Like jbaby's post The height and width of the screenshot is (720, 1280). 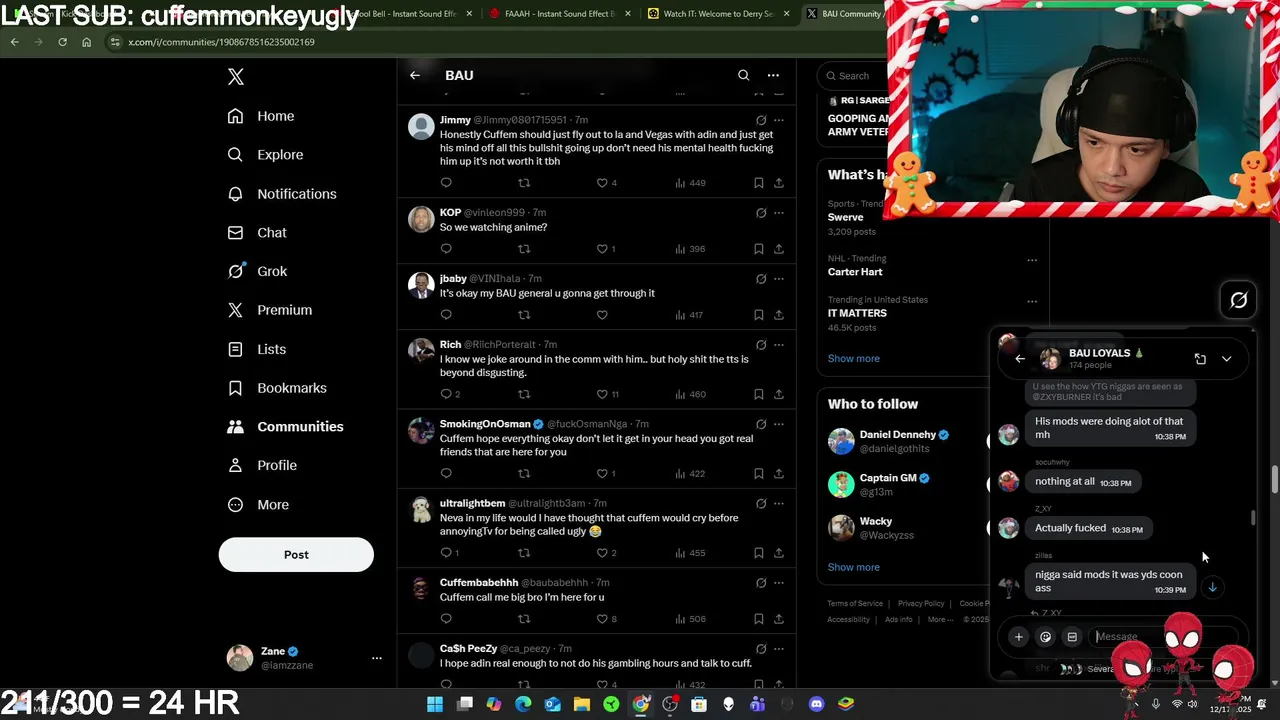(x=602, y=315)
